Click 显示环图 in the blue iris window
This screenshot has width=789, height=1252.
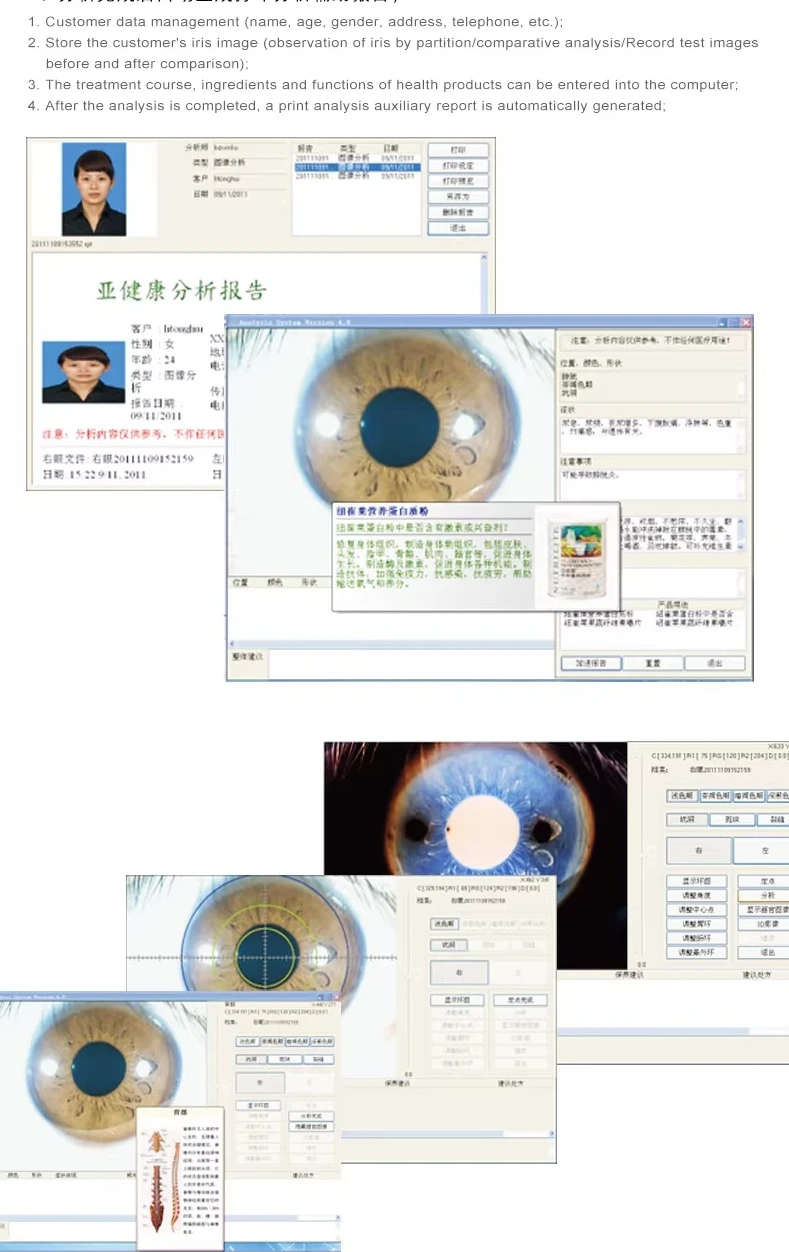click(696, 881)
